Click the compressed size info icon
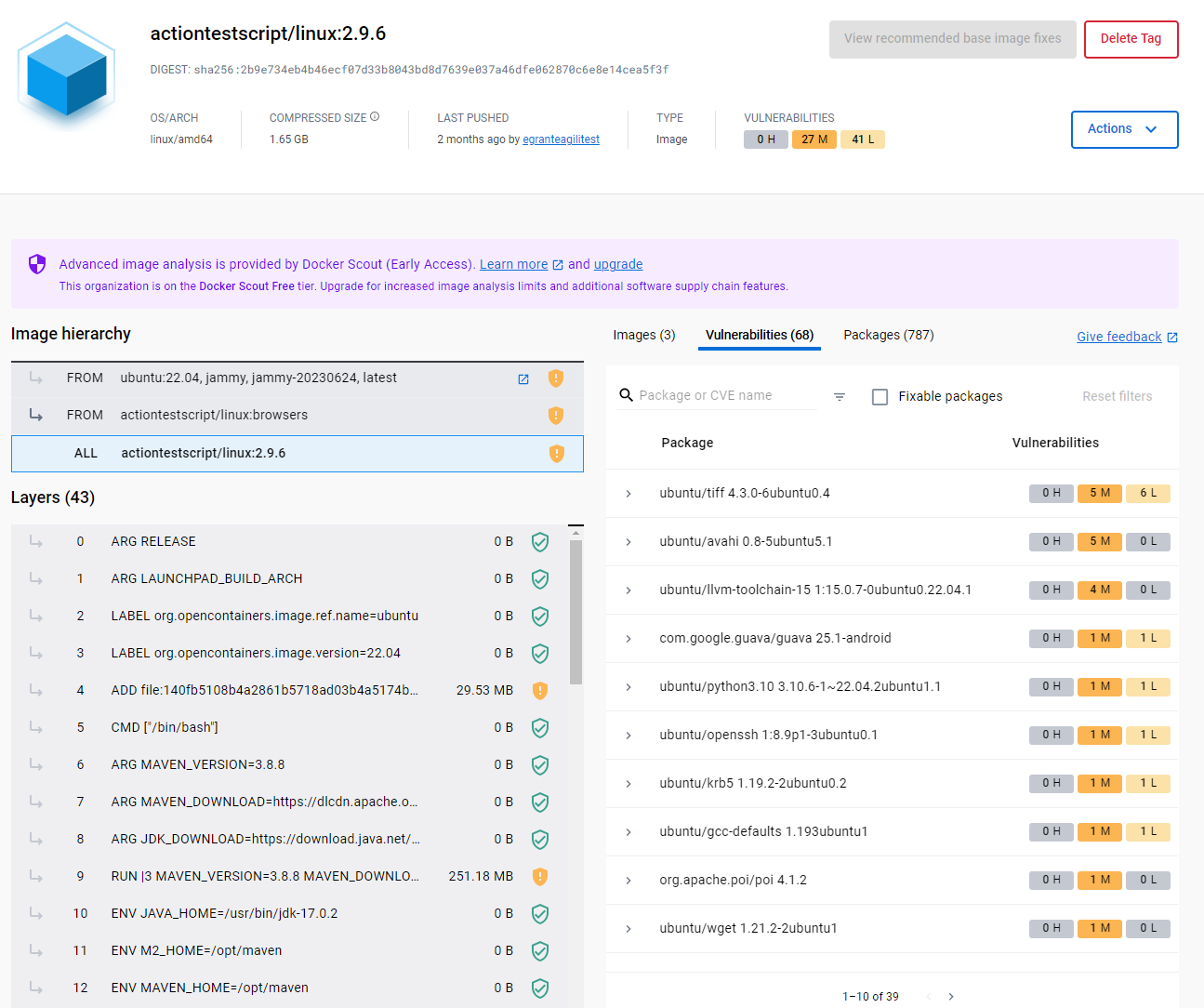Image resolution: width=1204 pixels, height=1008 pixels. [x=375, y=117]
